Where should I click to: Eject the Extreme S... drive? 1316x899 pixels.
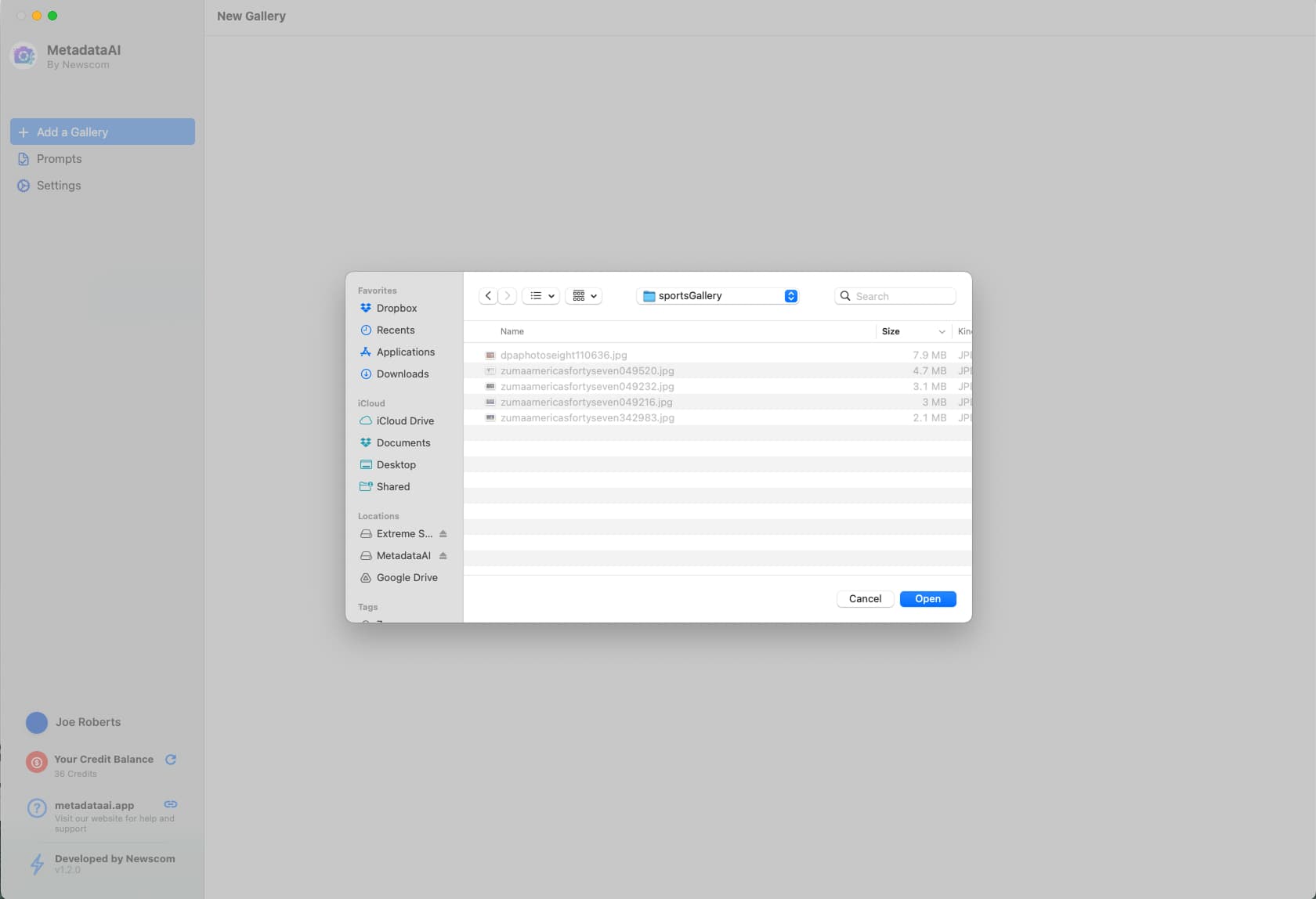[443, 534]
